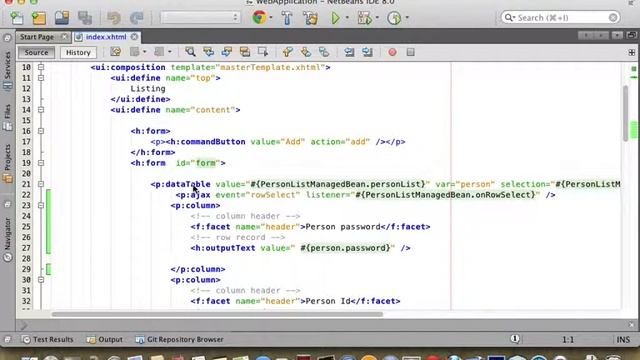The image size is (640, 360).
Task: Clear the Search field with the X
Action: tap(613, 18)
